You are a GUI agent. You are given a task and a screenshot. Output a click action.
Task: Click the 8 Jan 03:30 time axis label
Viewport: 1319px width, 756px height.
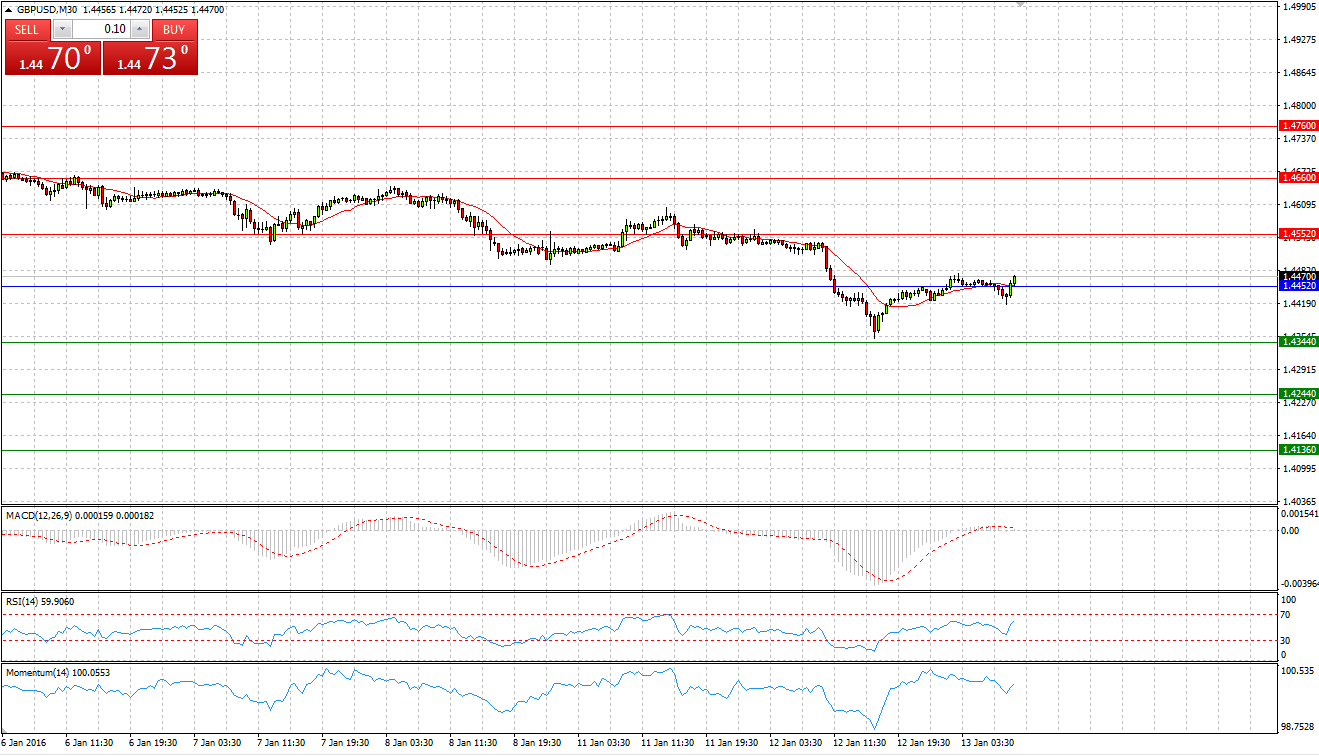click(x=409, y=743)
